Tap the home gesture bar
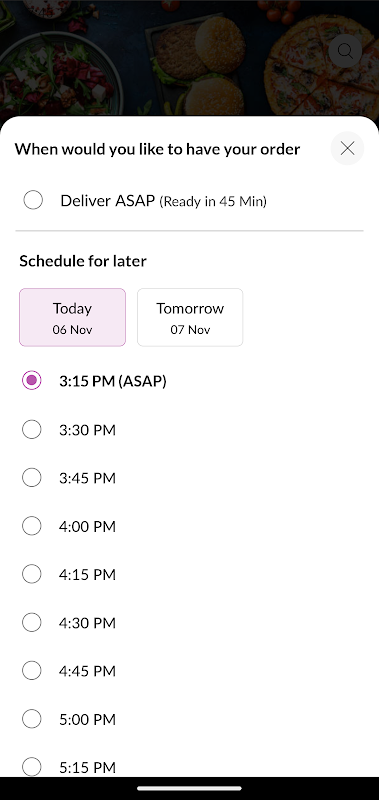Screen dimensions: 379x800 [x=189, y=788]
